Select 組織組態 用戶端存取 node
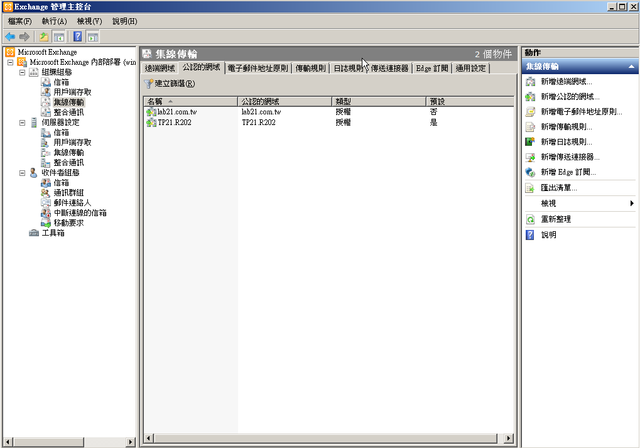The width and height of the screenshot is (640, 448). [72, 92]
